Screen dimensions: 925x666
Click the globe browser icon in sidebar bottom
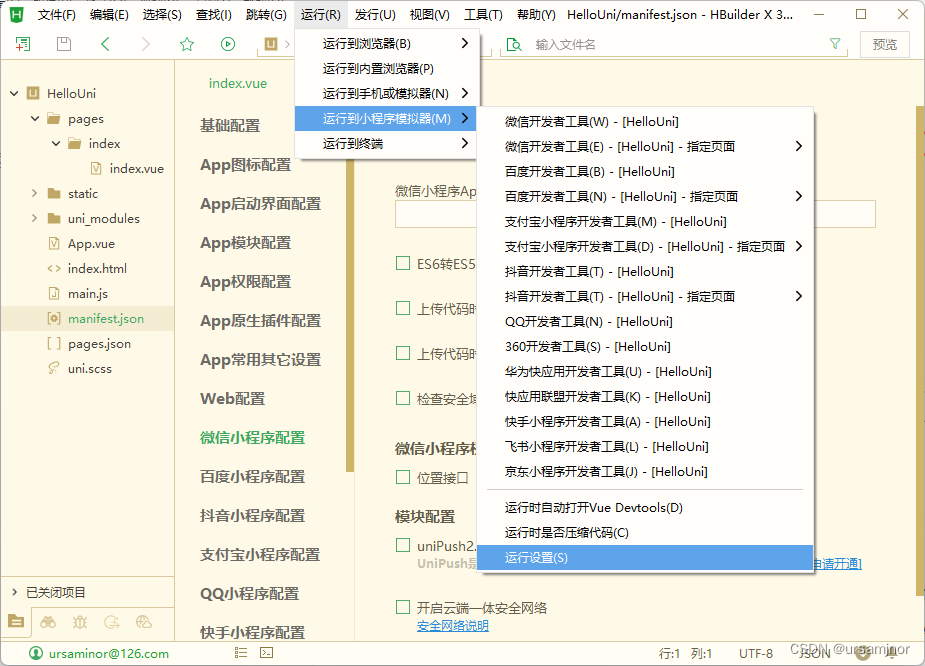(x=143, y=622)
